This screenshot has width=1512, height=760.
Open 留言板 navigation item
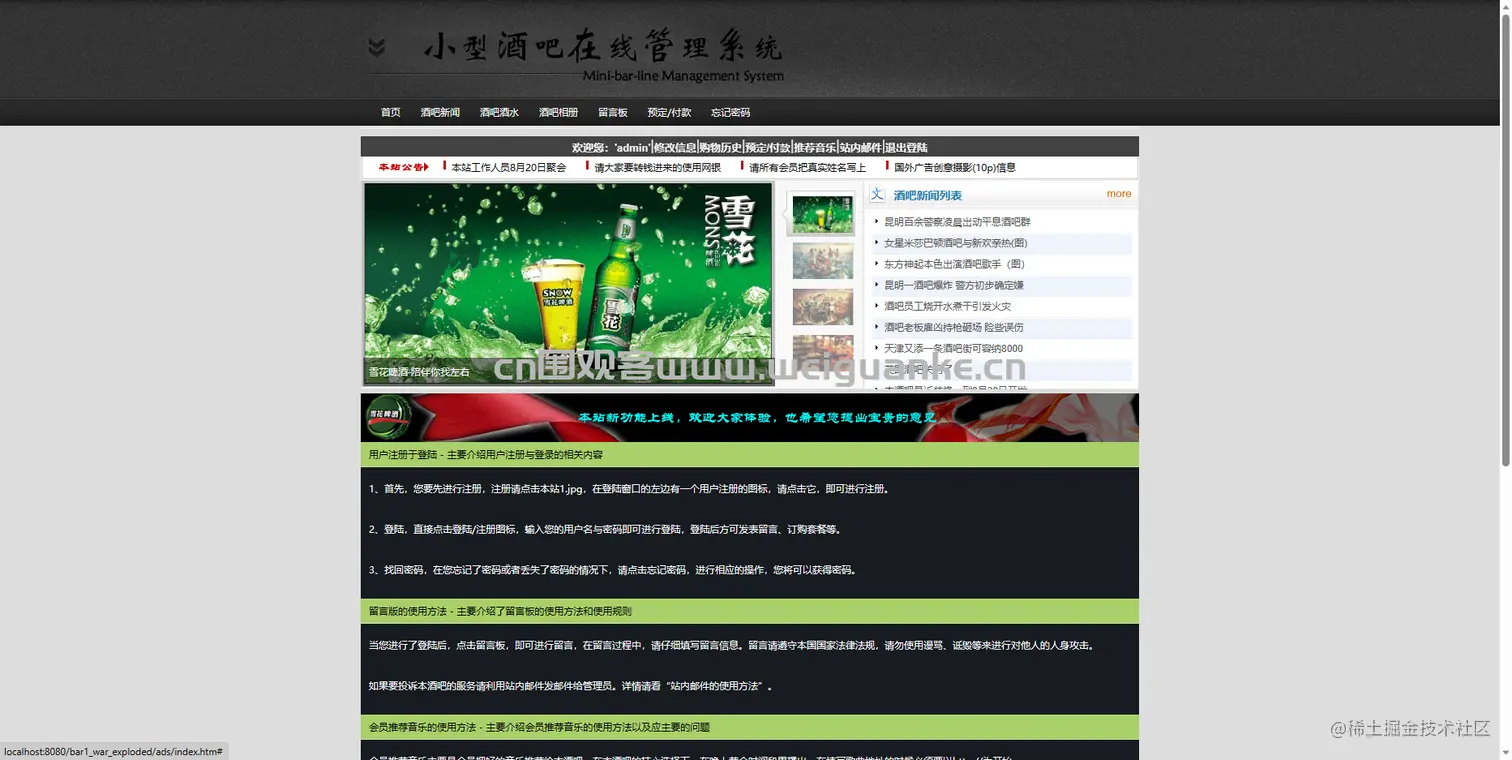pyautogui.click(x=613, y=113)
